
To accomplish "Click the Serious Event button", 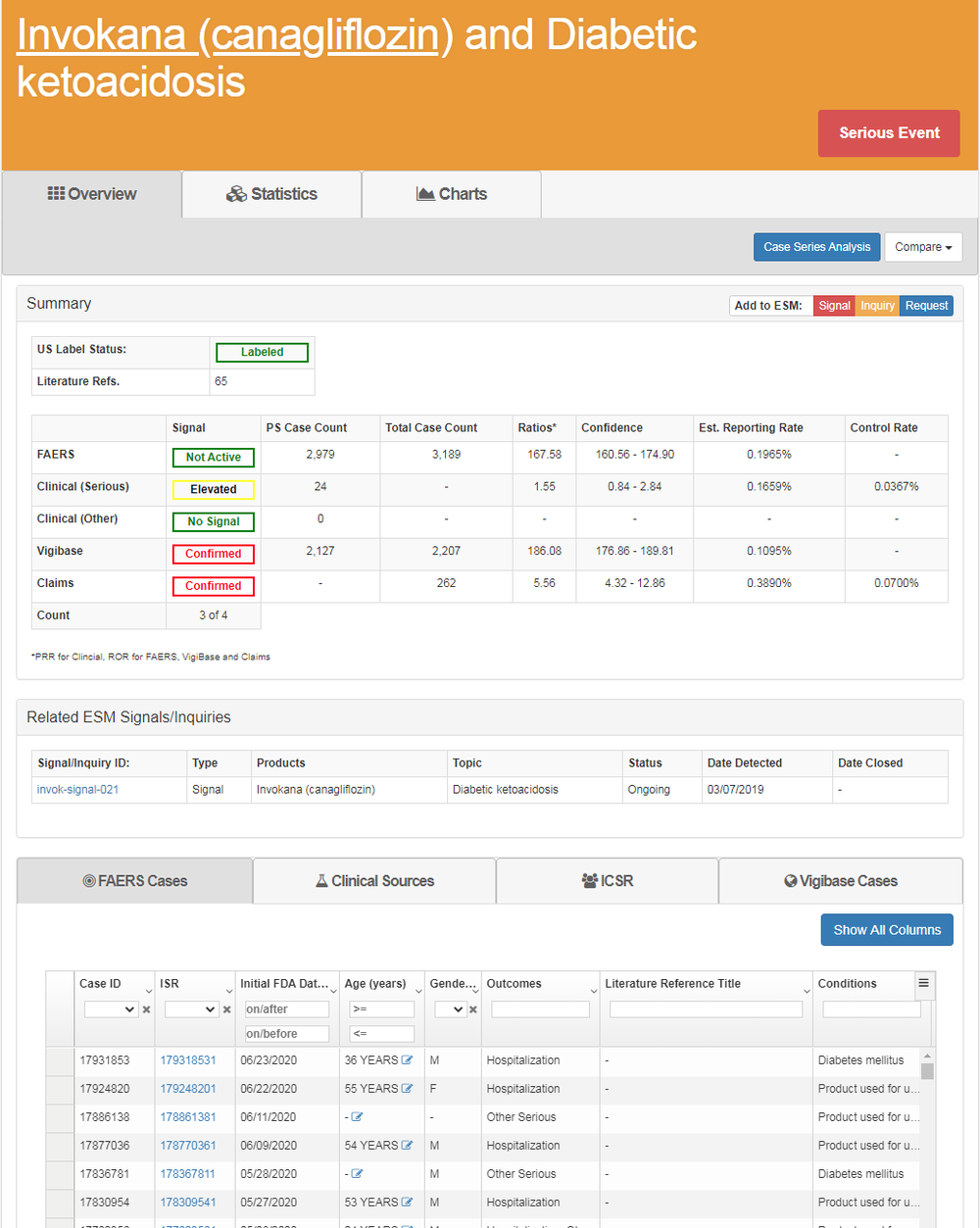I will 889,133.
